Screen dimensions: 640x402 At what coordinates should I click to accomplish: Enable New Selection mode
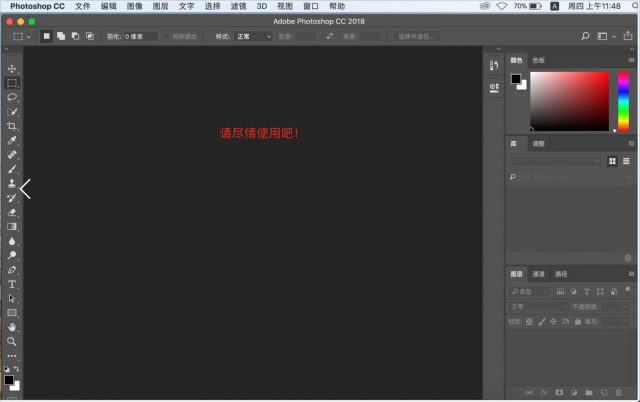point(47,36)
